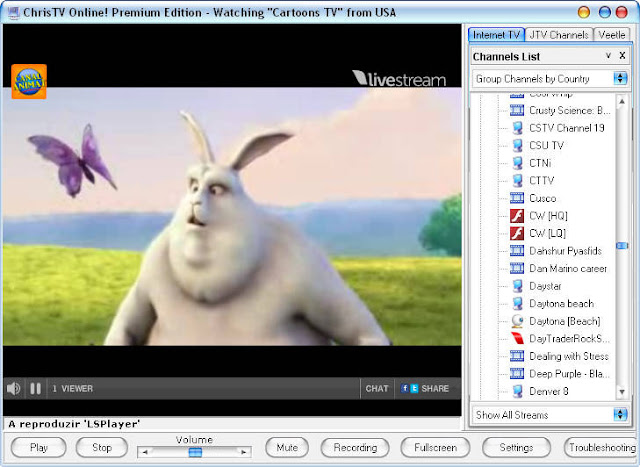Switch to the Internet TV tab

(496, 35)
